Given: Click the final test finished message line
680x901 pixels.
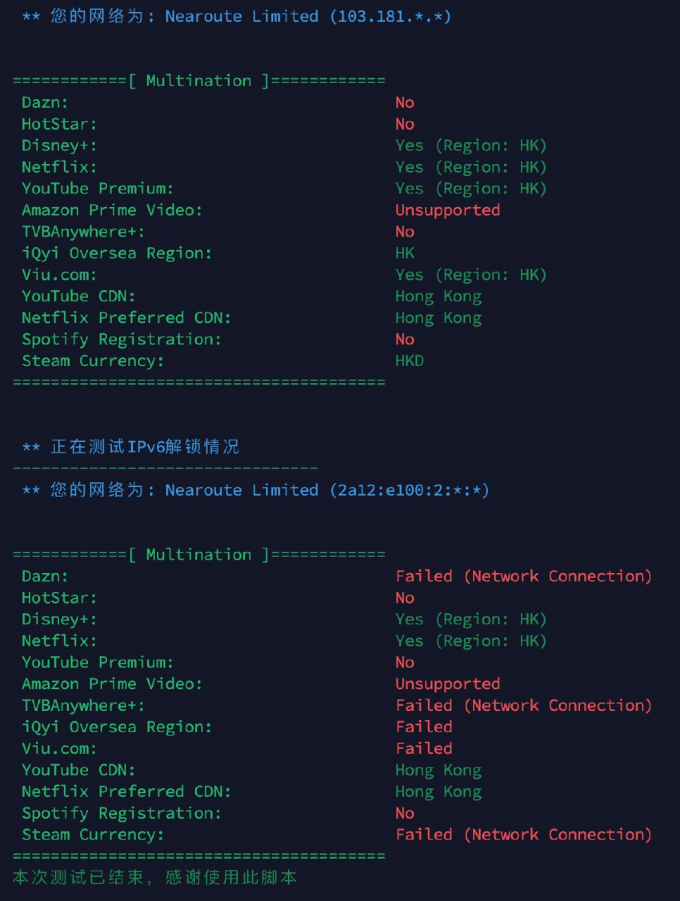Looking at the screenshot, I should [155, 877].
